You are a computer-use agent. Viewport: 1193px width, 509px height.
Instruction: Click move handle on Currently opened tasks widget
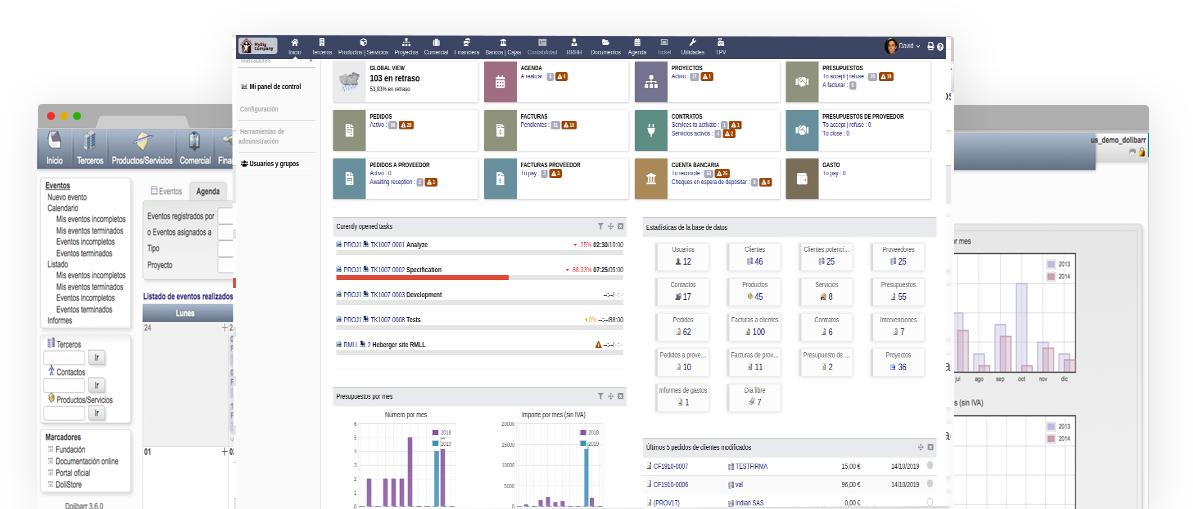click(610, 227)
